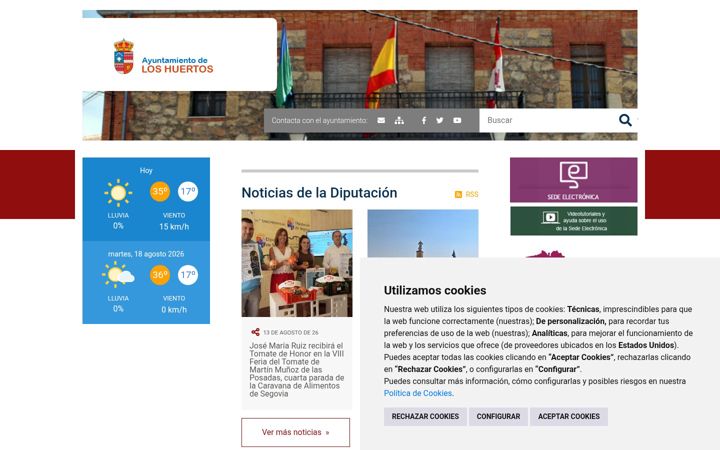The image size is (720, 450).
Task: Click the 13 de agosto de 26 date
Action: 291,332
